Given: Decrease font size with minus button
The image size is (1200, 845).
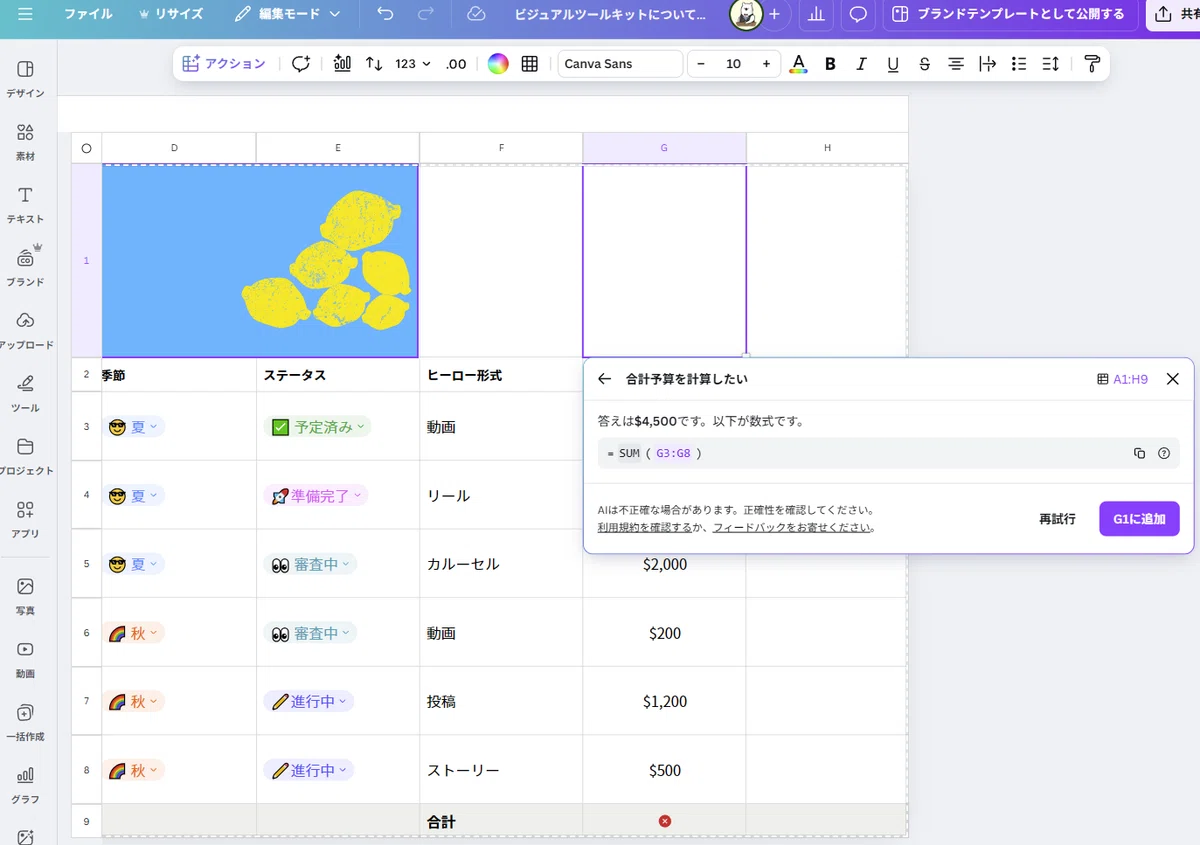Looking at the screenshot, I should 701,63.
